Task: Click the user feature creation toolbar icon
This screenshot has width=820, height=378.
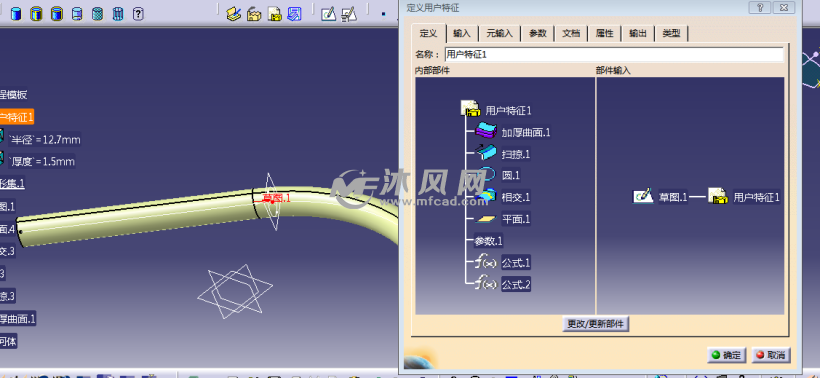Action: click(x=275, y=14)
